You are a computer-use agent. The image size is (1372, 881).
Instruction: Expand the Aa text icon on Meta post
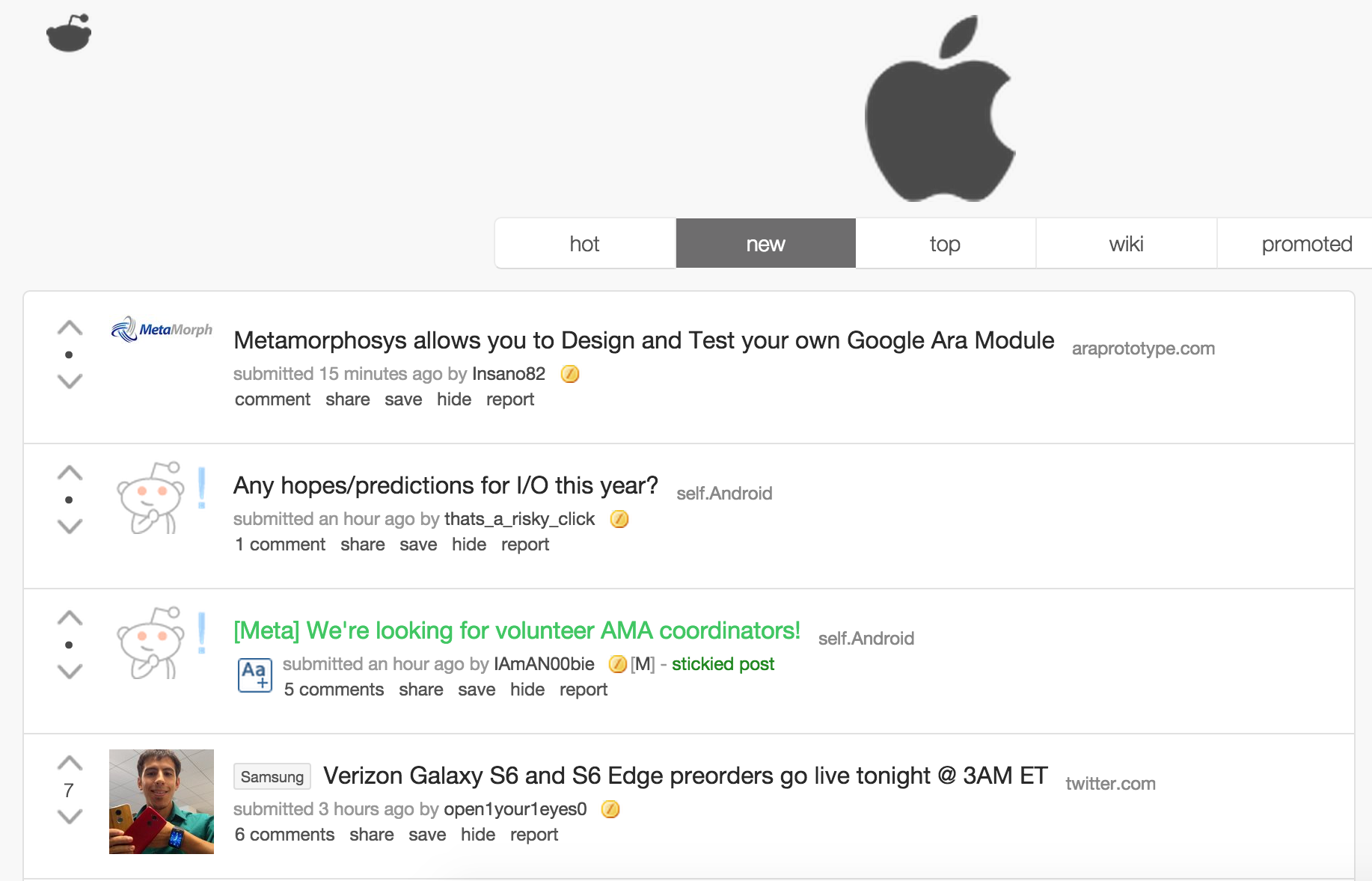(x=254, y=675)
